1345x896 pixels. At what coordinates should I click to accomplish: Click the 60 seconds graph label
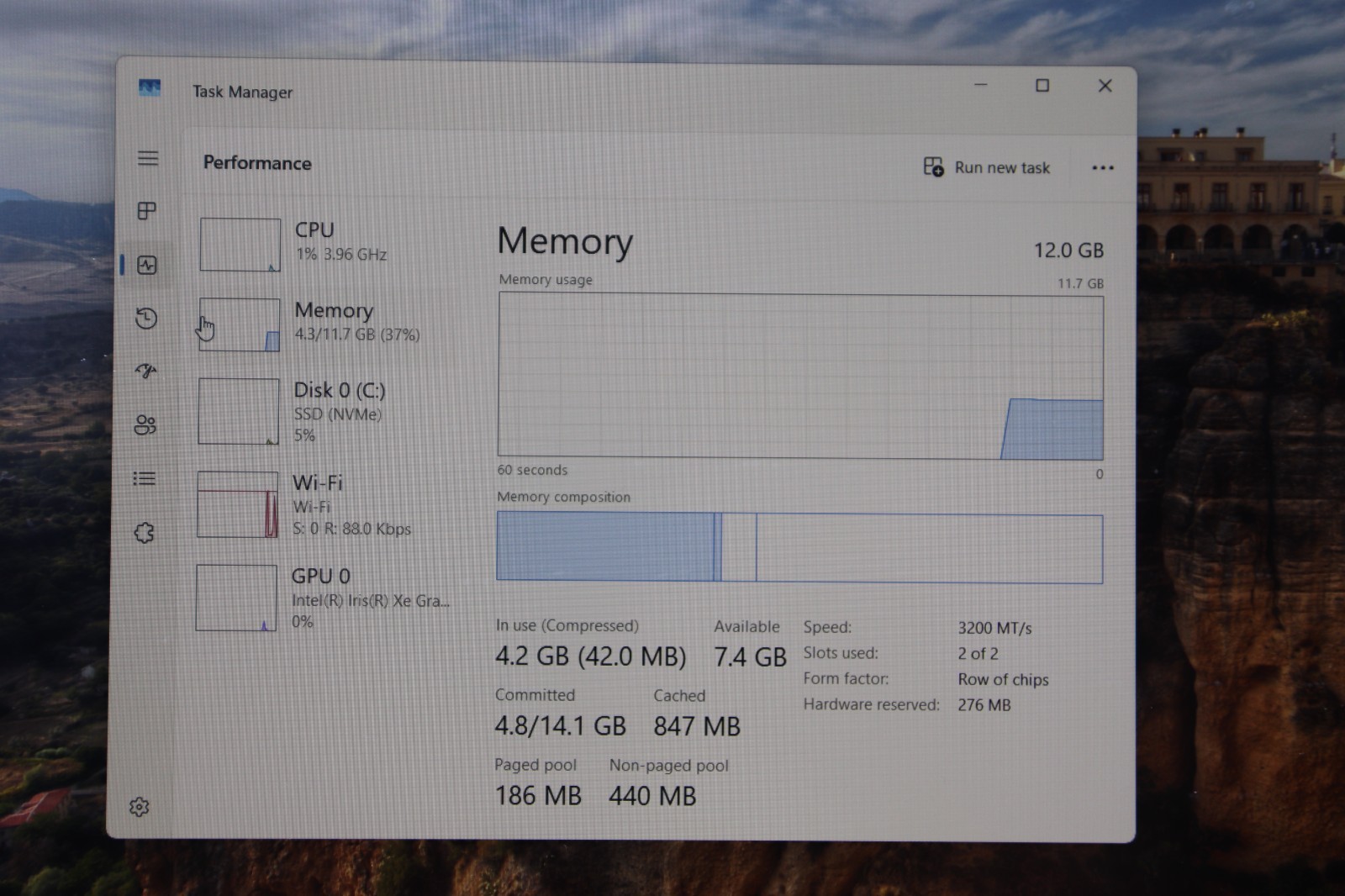click(532, 470)
